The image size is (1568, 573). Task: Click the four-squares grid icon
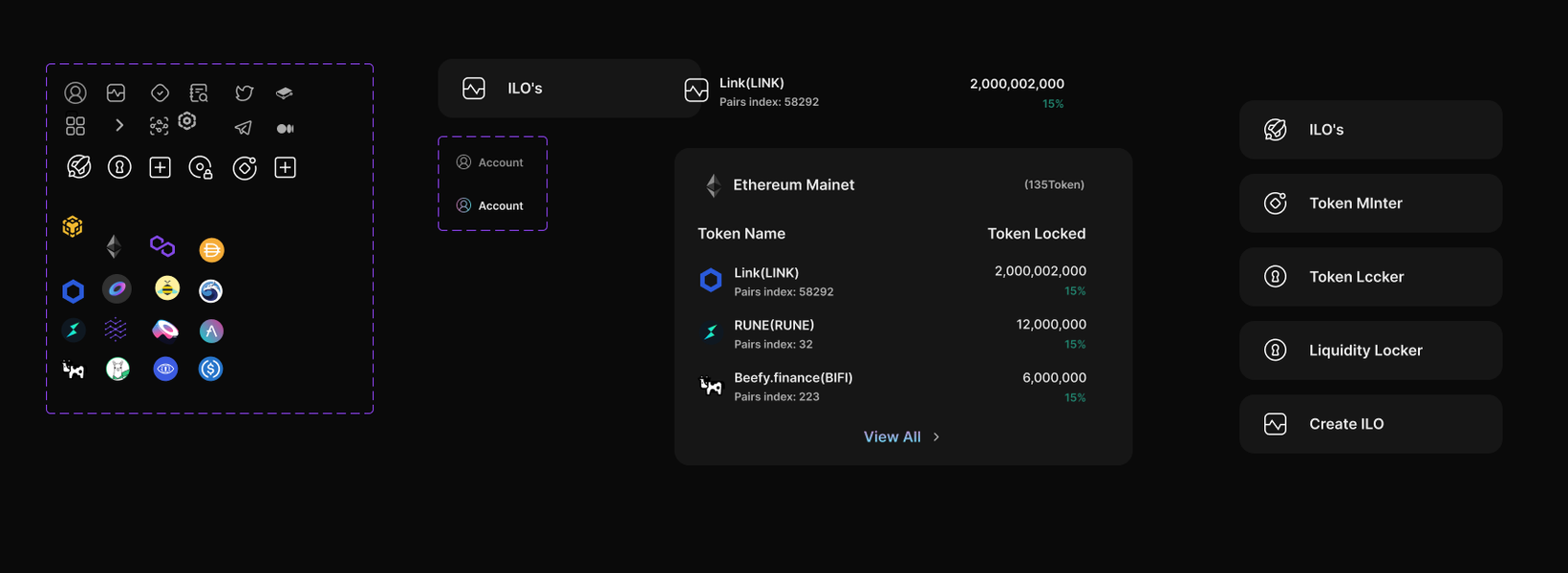(75, 126)
